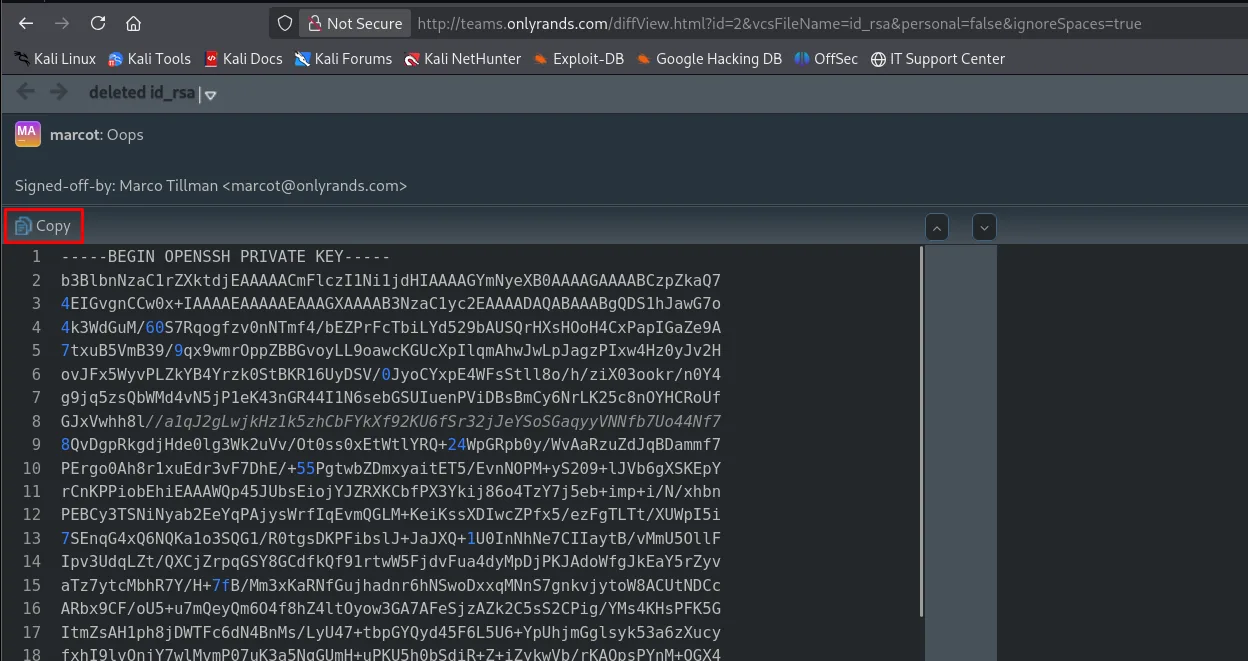Image resolution: width=1248 pixels, height=661 pixels.
Task: Open the Kali Docs bookmark
Action: click(243, 59)
